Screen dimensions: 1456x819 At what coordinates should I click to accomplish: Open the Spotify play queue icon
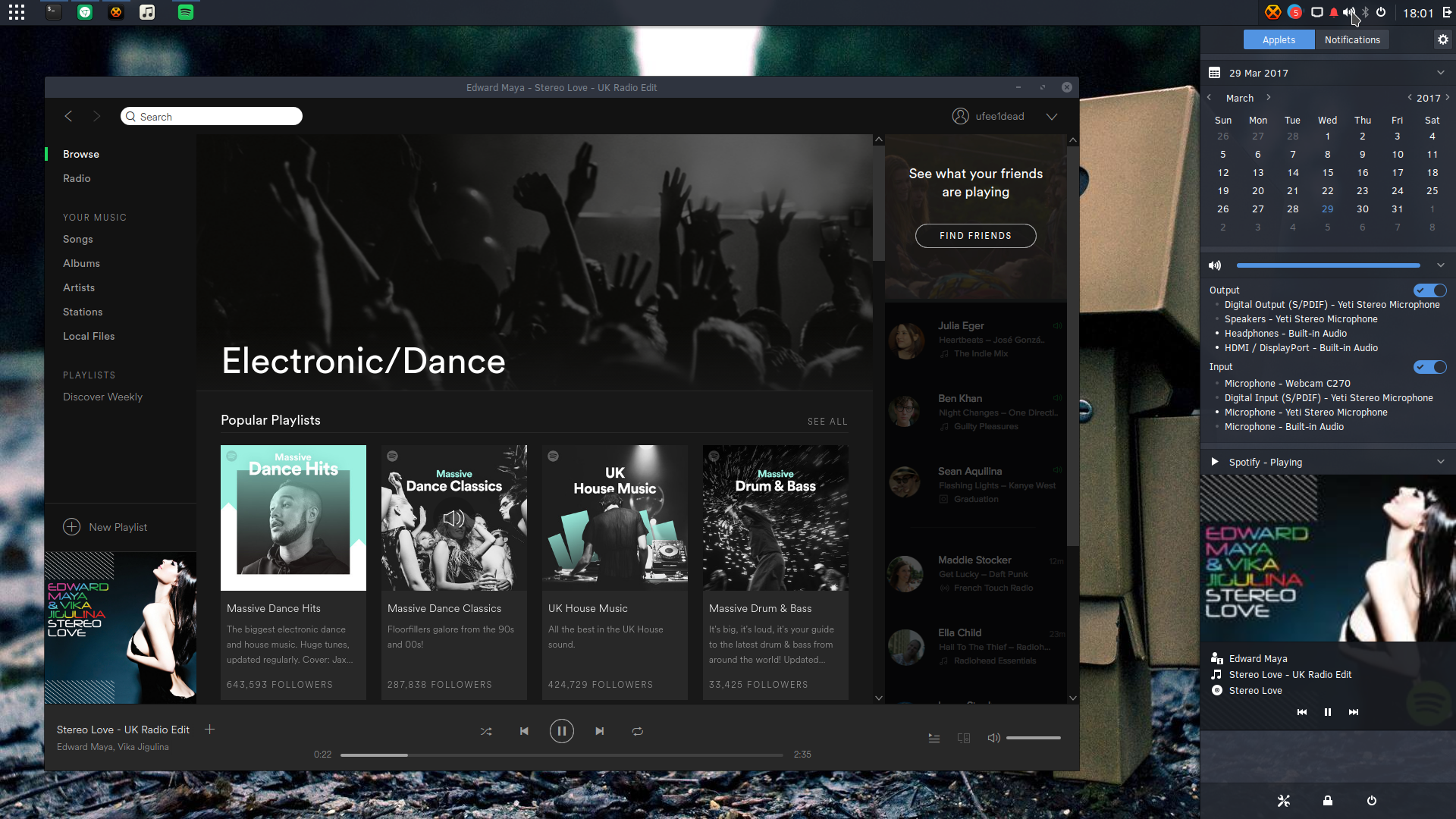[x=934, y=738]
